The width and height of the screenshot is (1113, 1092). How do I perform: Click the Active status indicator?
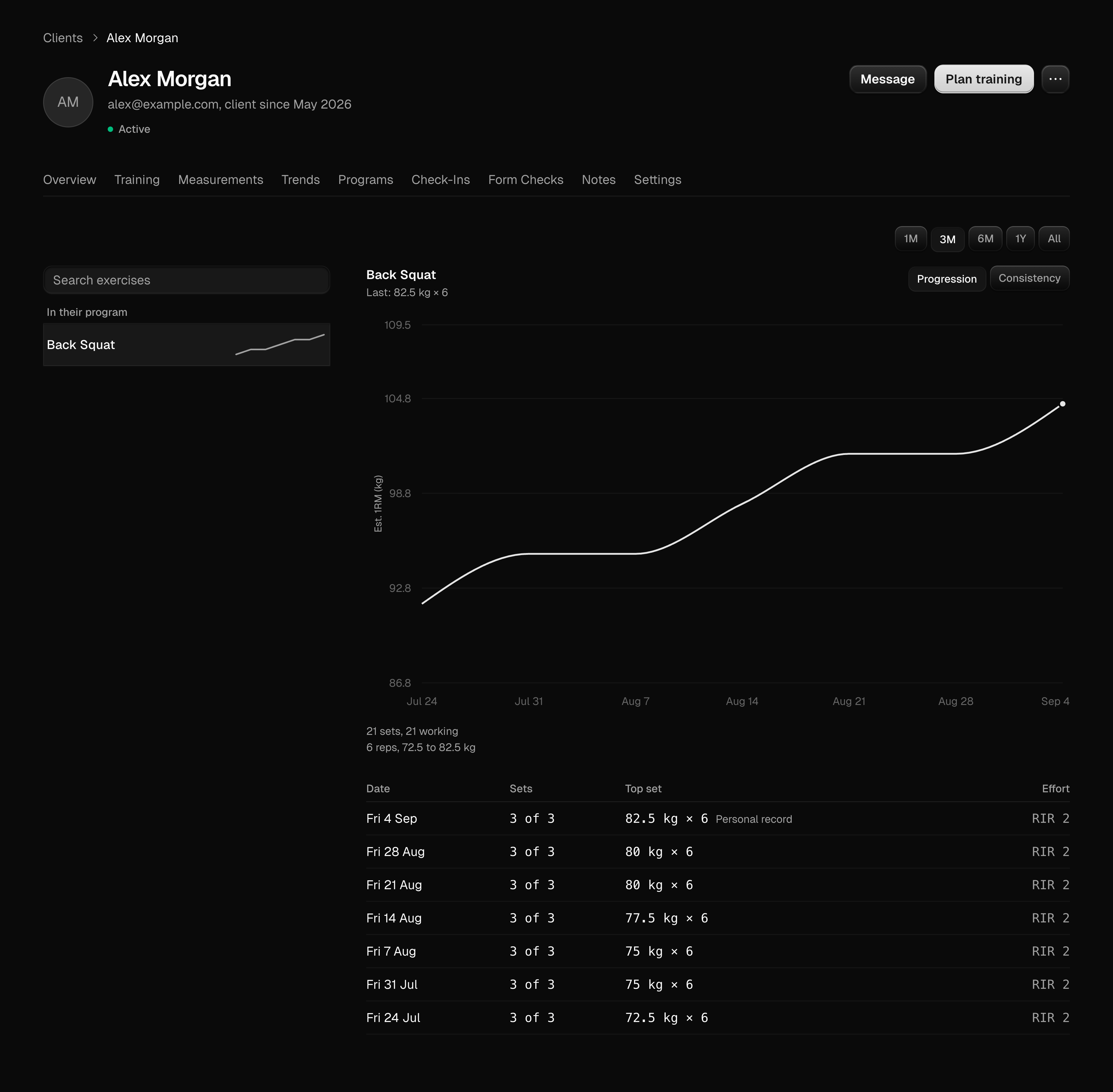(129, 129)
